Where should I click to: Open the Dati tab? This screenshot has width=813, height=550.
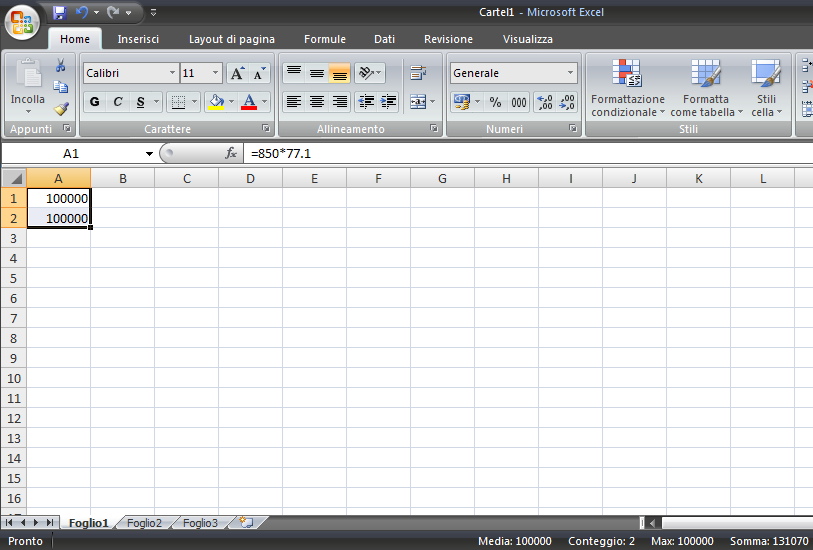click(x=384, y=39)
